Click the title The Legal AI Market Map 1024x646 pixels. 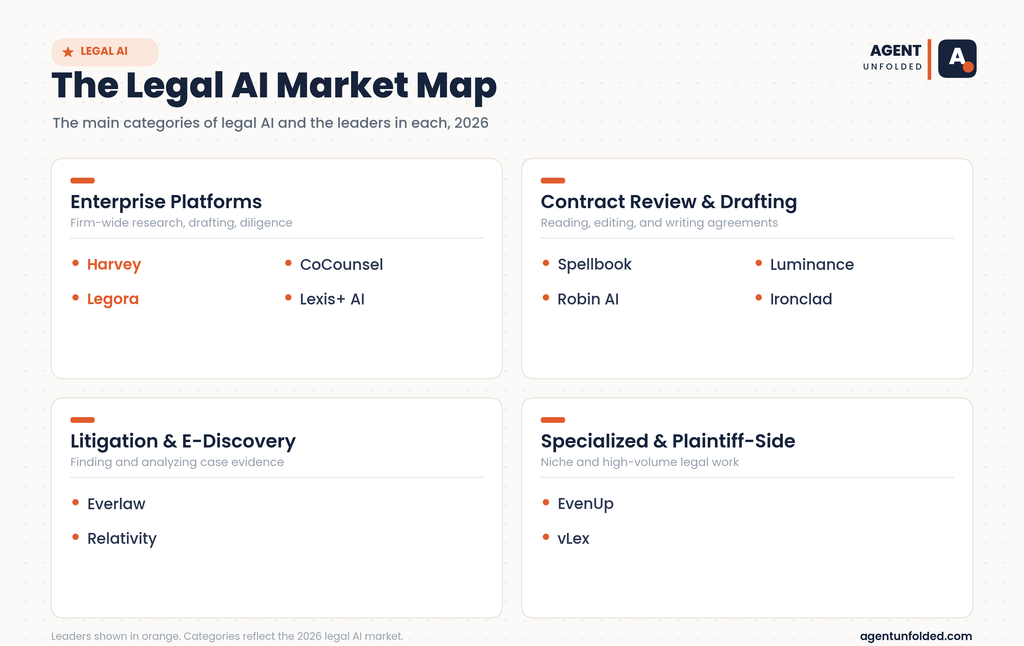tap(274, 86)
